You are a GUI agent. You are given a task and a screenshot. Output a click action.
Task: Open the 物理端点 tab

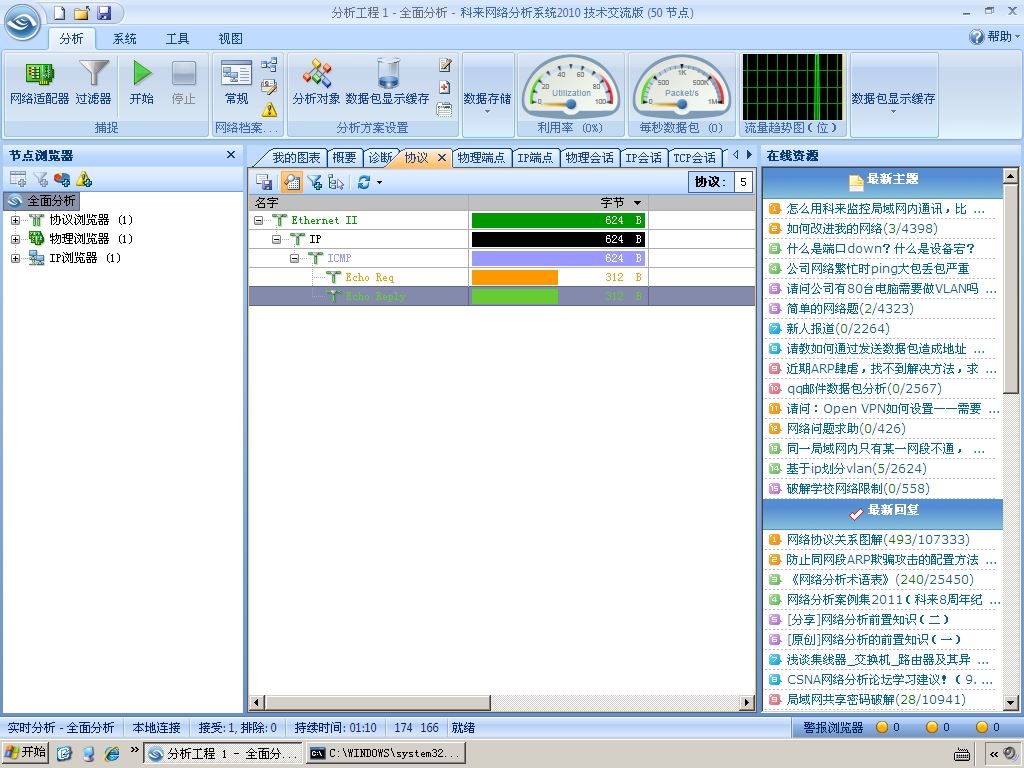[x=481, y=157]
